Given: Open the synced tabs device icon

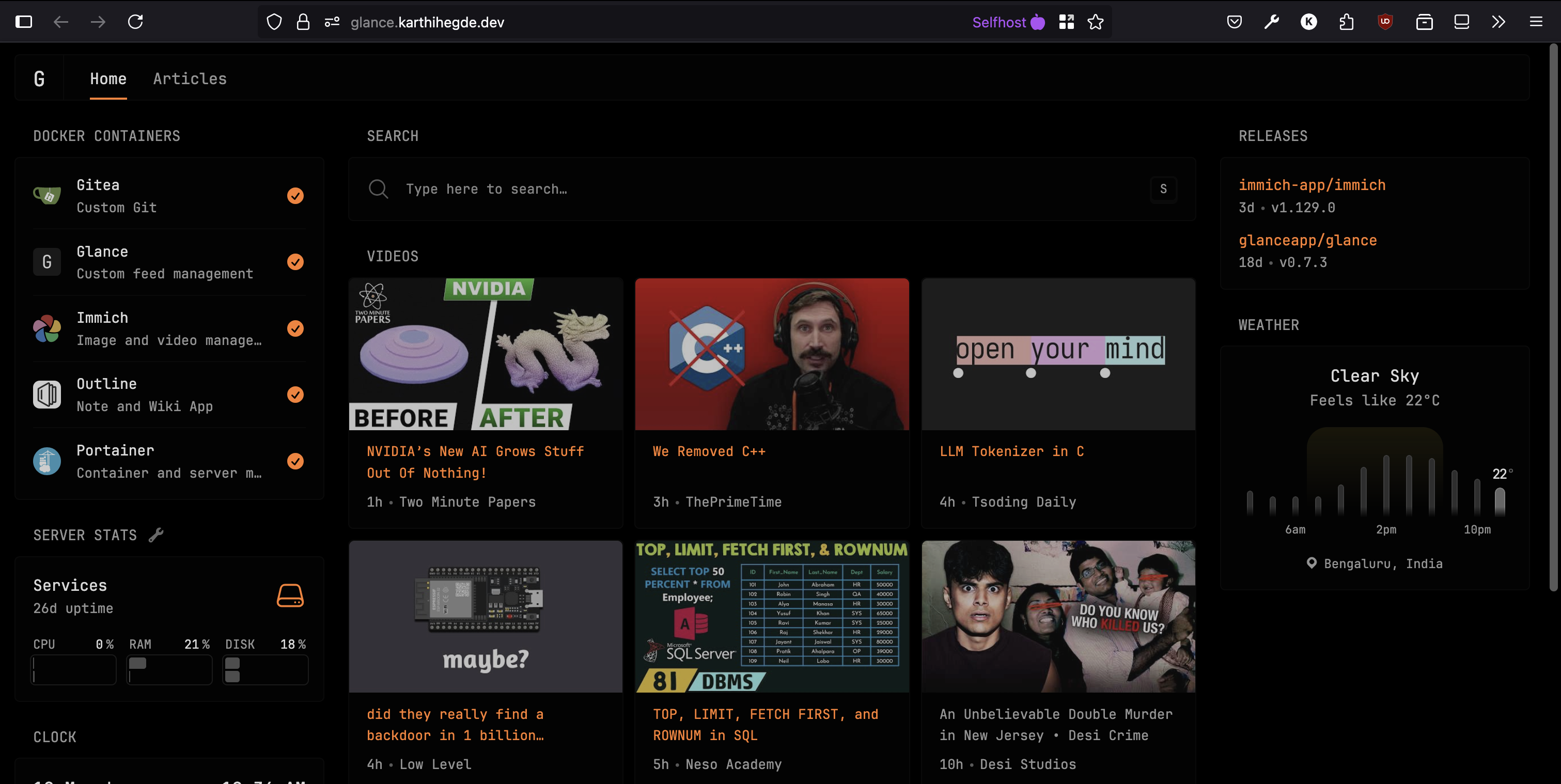Looking at the screenshot, I should (x=1462, y=22).
